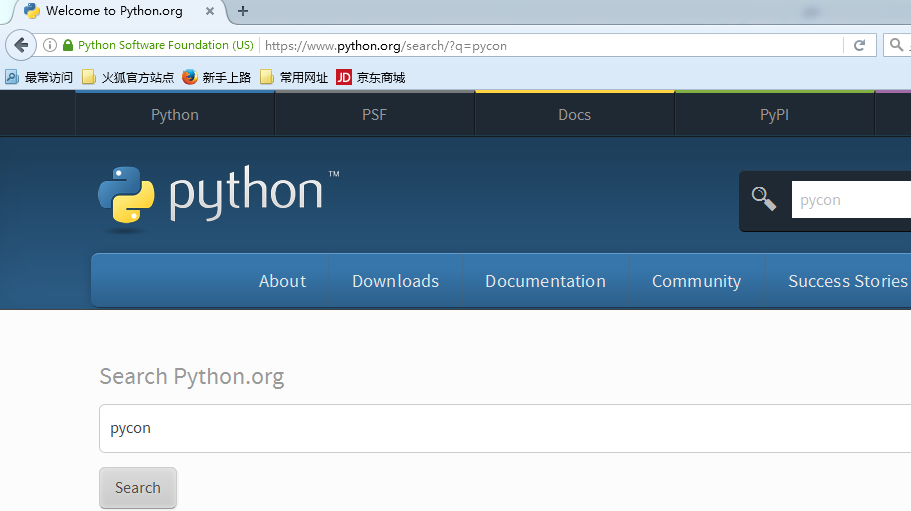
Task: Open the Docs top navigation item
Action: (575, 114)
